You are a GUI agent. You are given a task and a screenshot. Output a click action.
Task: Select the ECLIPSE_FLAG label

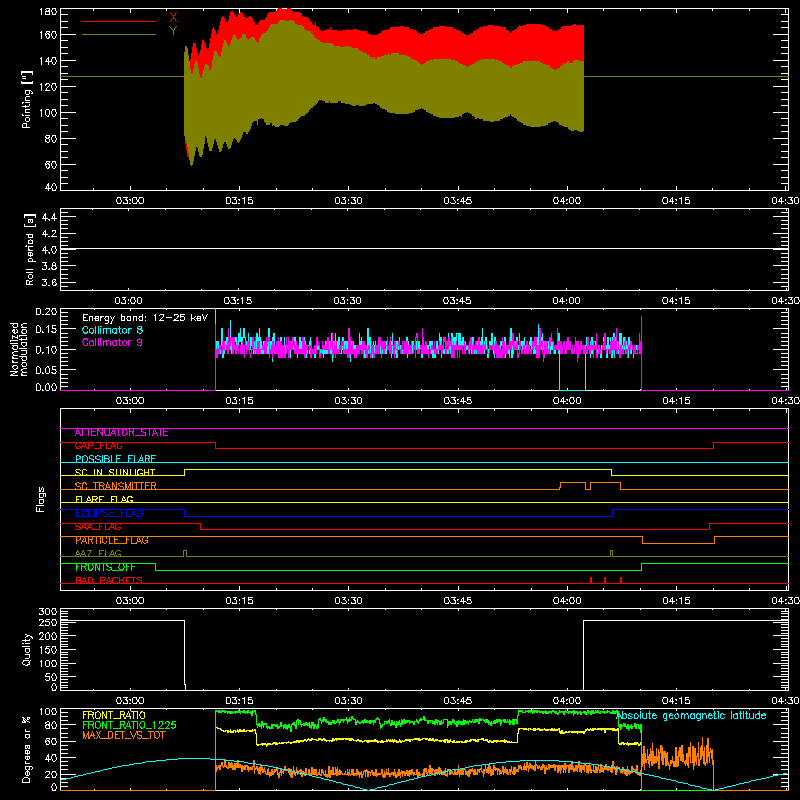pyautogui.click(x=109, y=513)
